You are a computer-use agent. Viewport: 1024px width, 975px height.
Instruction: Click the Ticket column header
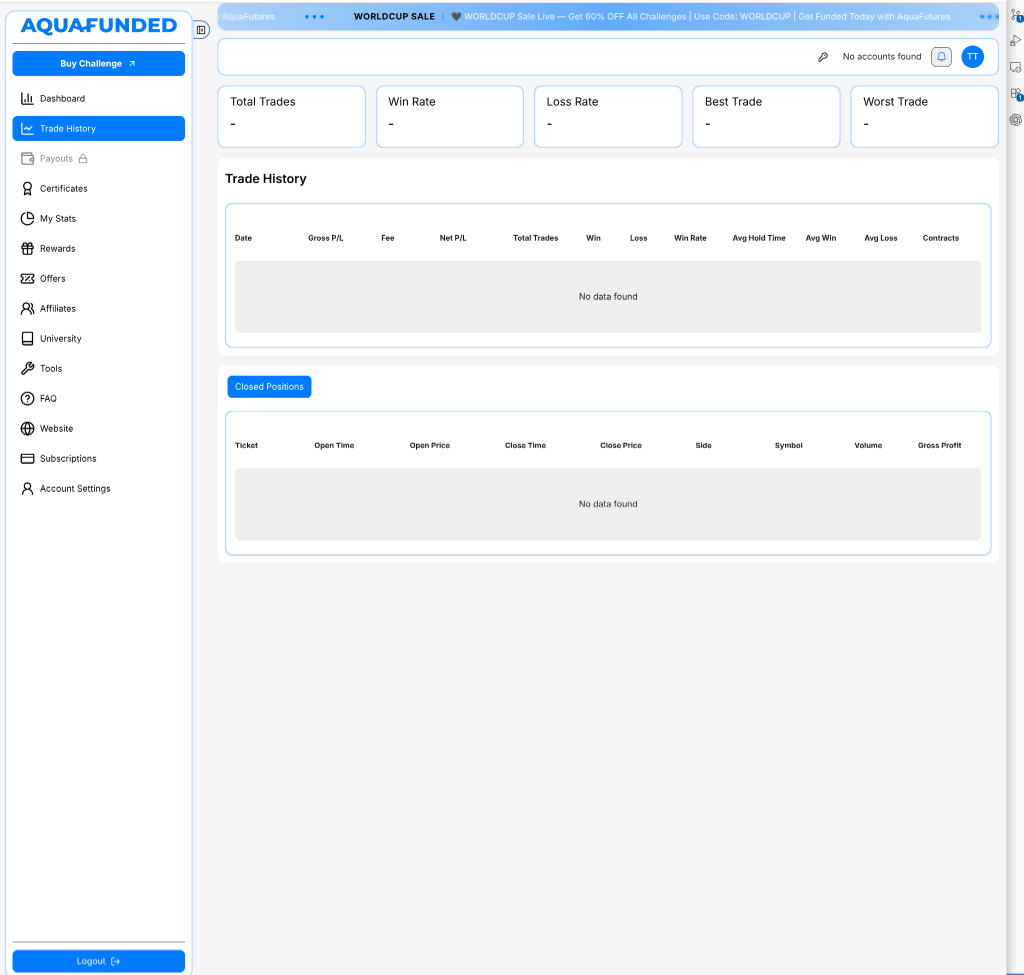pos(246,445)
